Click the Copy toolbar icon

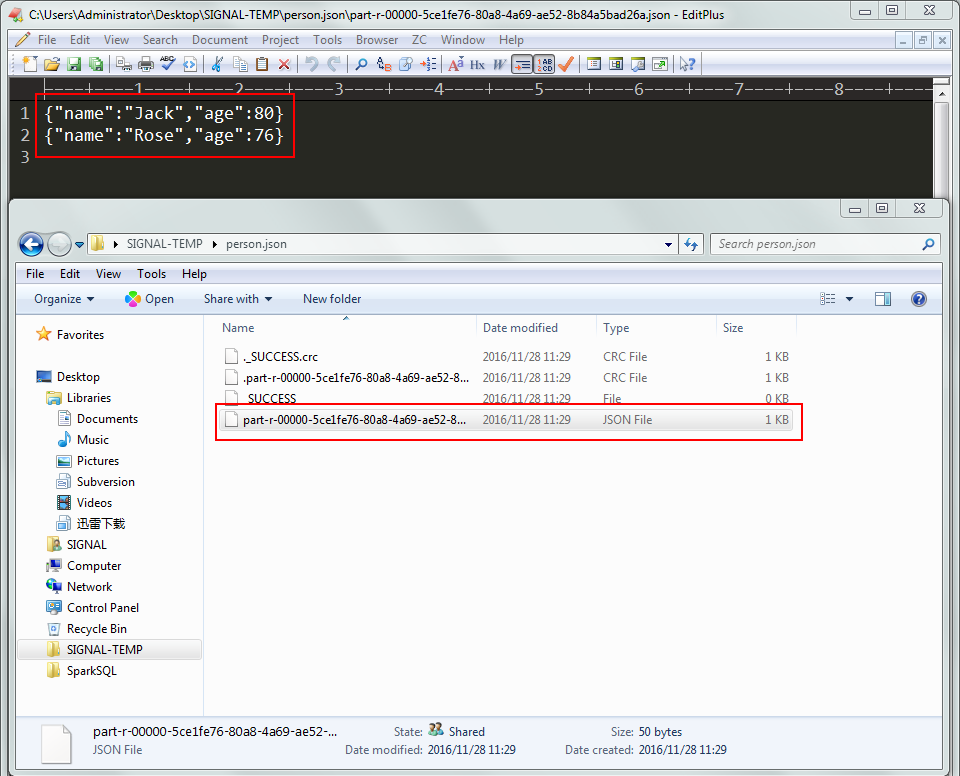click(x=240, y=64)
